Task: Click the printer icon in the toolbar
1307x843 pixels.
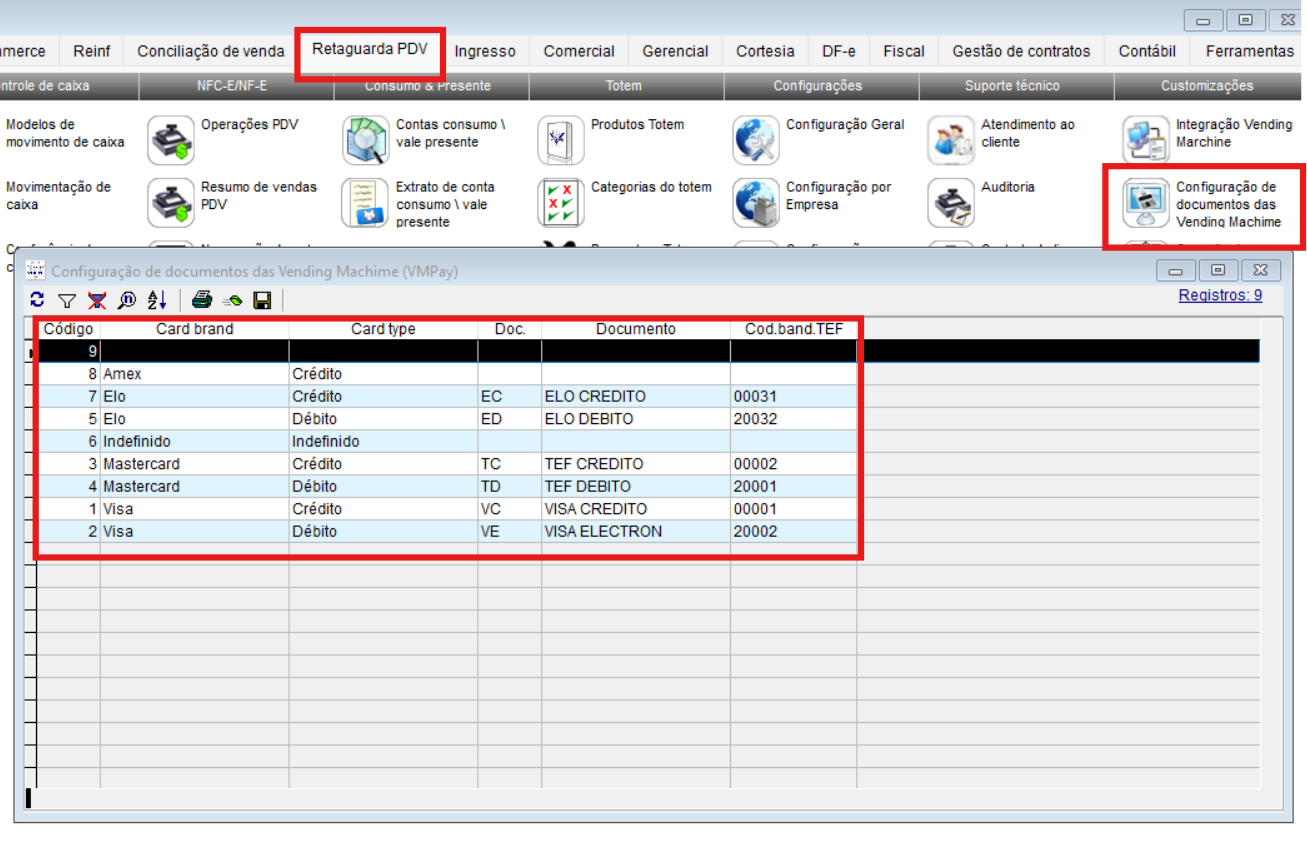Action: pos(202,300)
